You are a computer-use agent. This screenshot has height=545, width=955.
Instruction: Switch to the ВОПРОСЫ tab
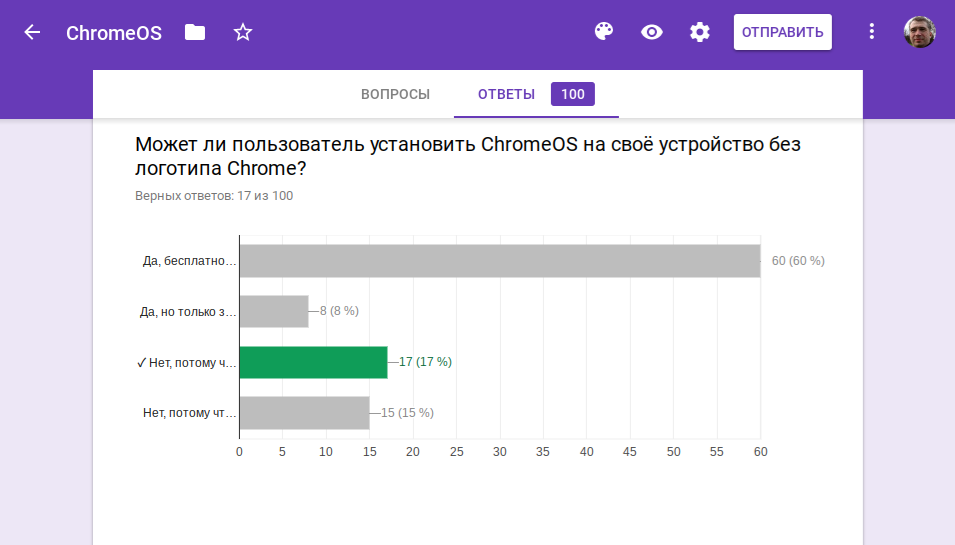click(395, 94)
